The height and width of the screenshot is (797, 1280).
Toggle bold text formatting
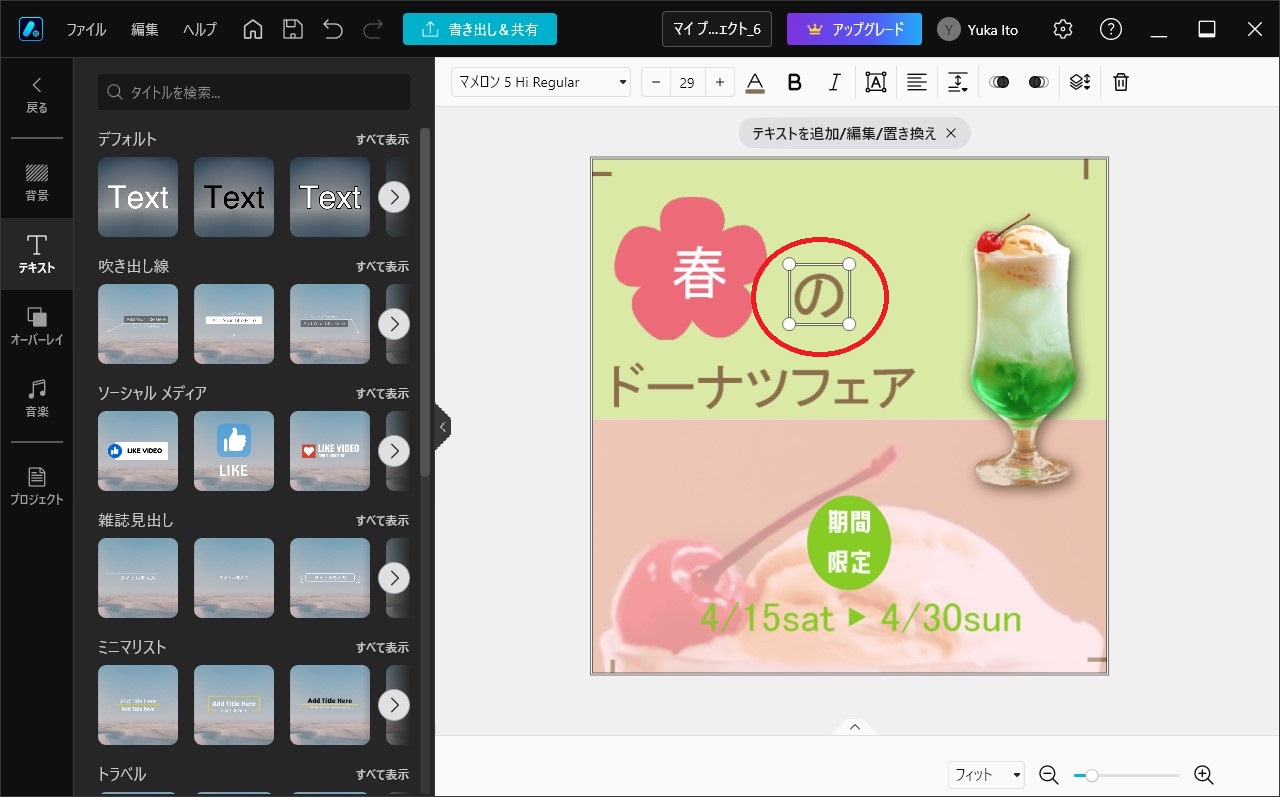[x=795, y=83]
